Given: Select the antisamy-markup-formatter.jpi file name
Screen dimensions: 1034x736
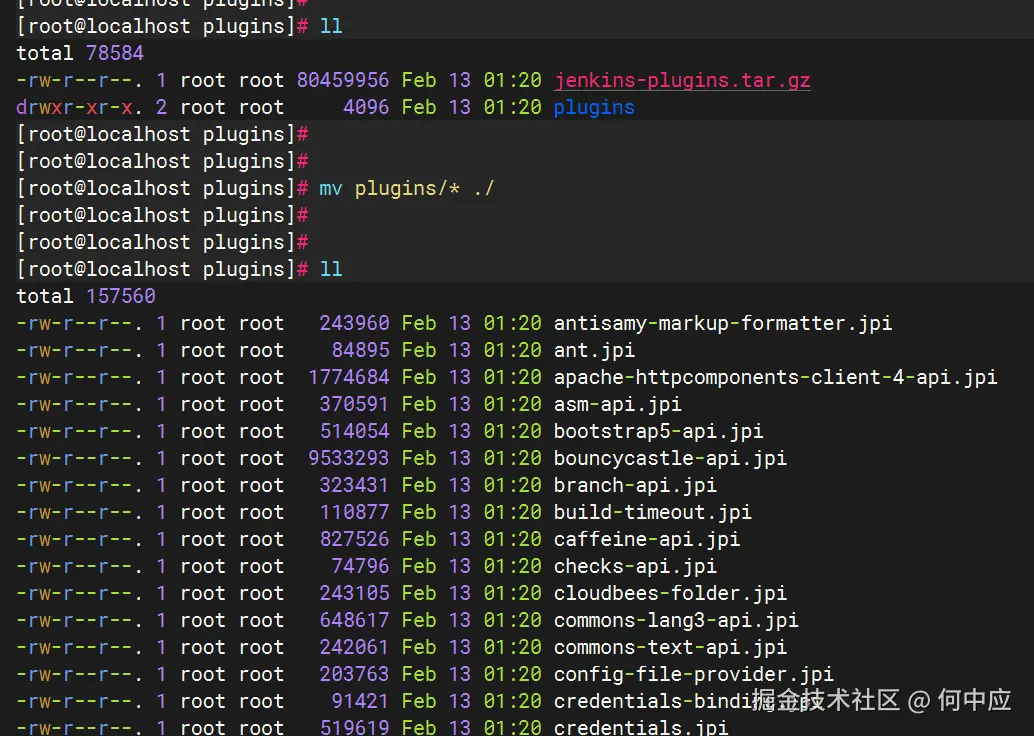Looking at the screenshot, I should coord(723,323).
